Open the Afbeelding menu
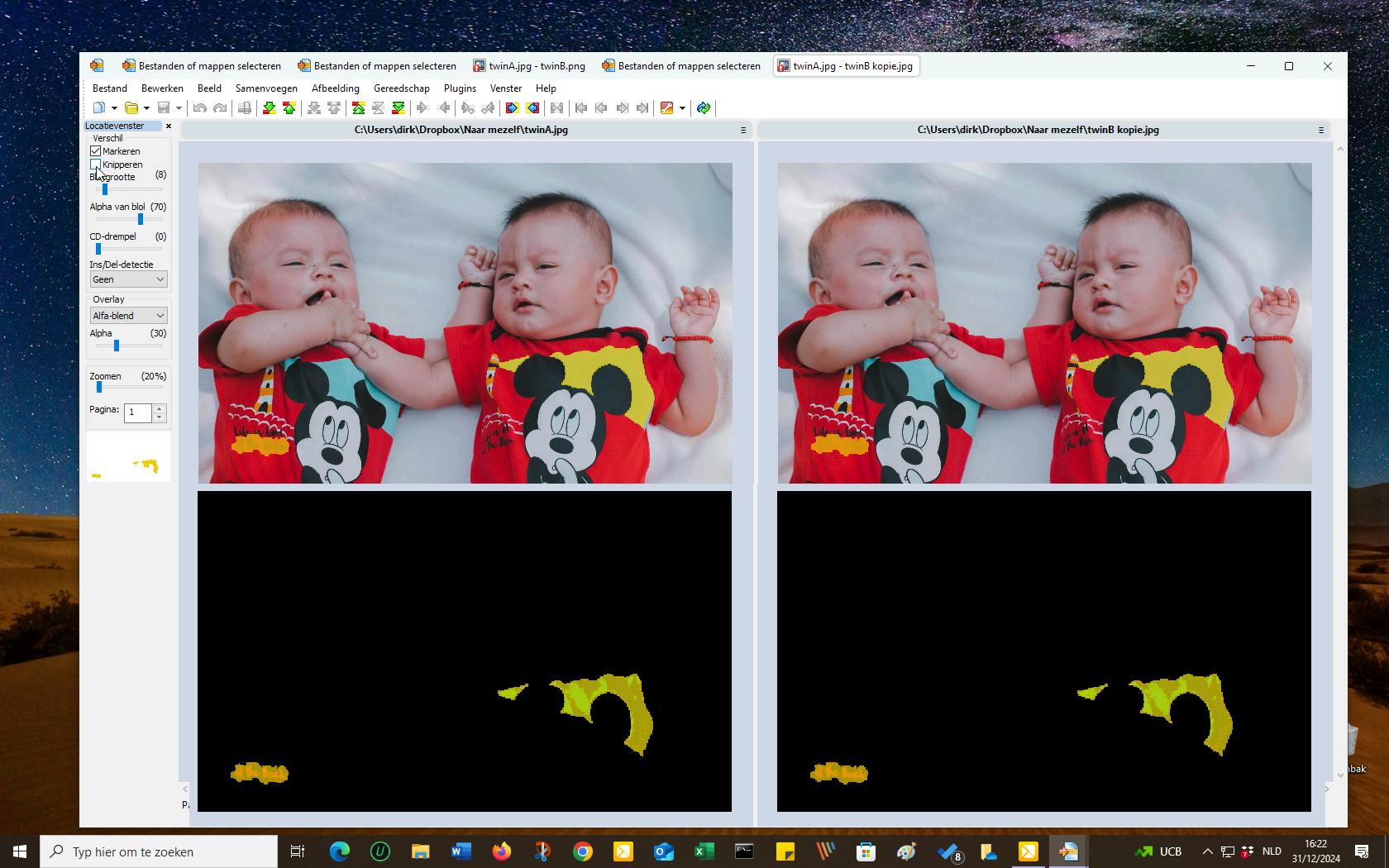Screen dimensions: 1389x868 click(336, 88)
